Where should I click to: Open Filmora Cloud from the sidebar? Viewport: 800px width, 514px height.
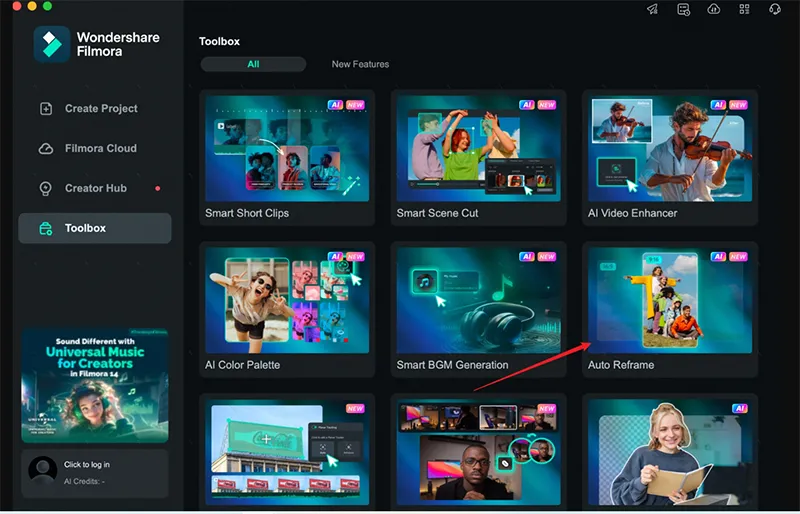pyautogui.click(x=95, y=149)
